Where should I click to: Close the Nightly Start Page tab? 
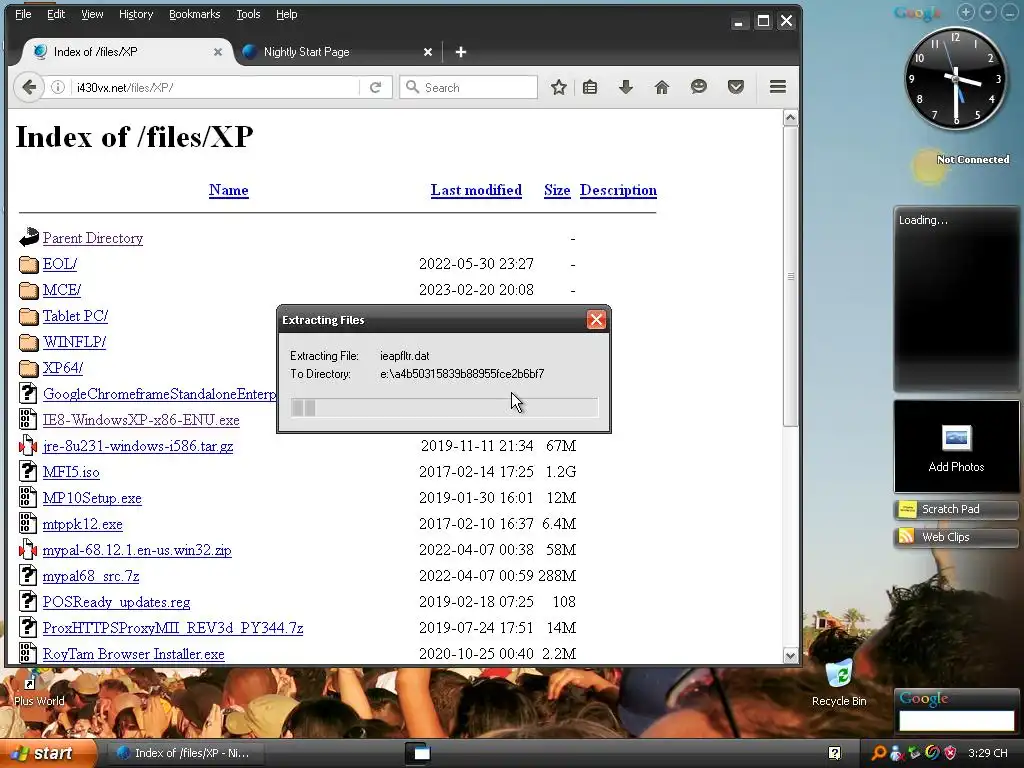(x=428, y=52)
